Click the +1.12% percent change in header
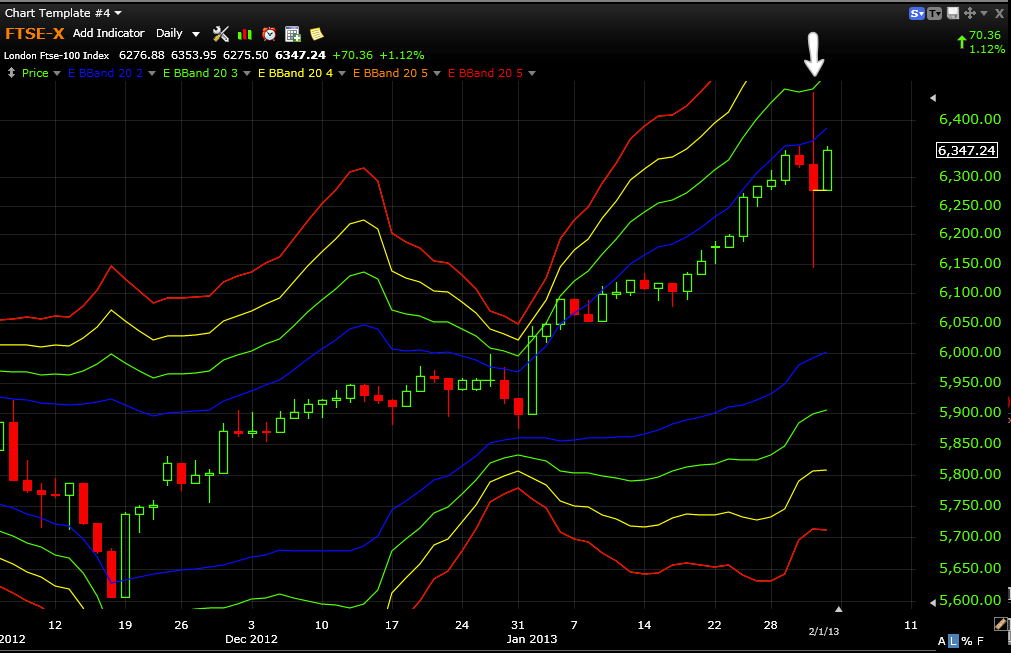This screenshot has width=1011, height=653. 402,55
